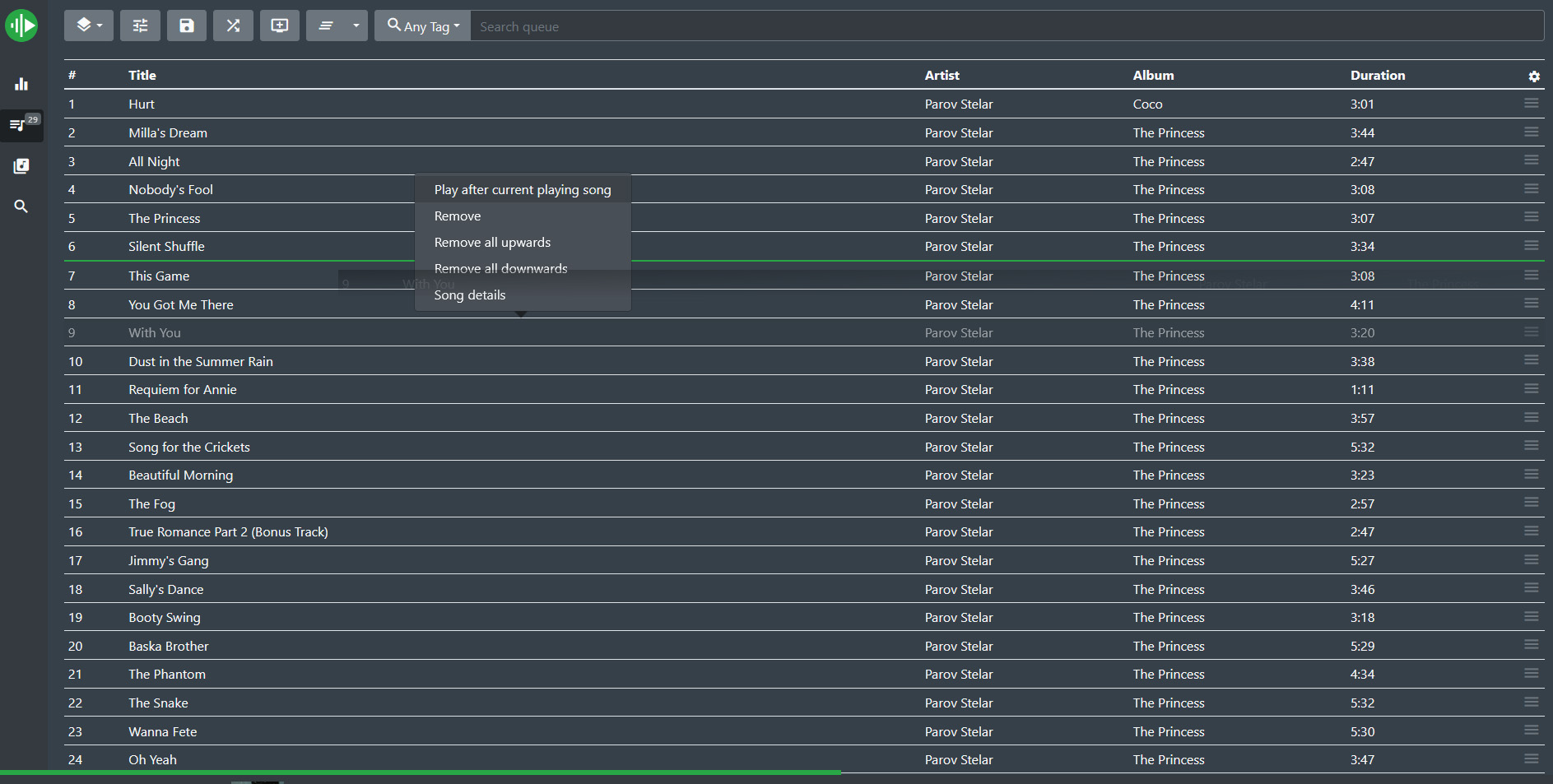The height and width of the screenshot is (784, 1553).
Task: Click the handle icon on The Beach row
Action: coord(1532,417)
